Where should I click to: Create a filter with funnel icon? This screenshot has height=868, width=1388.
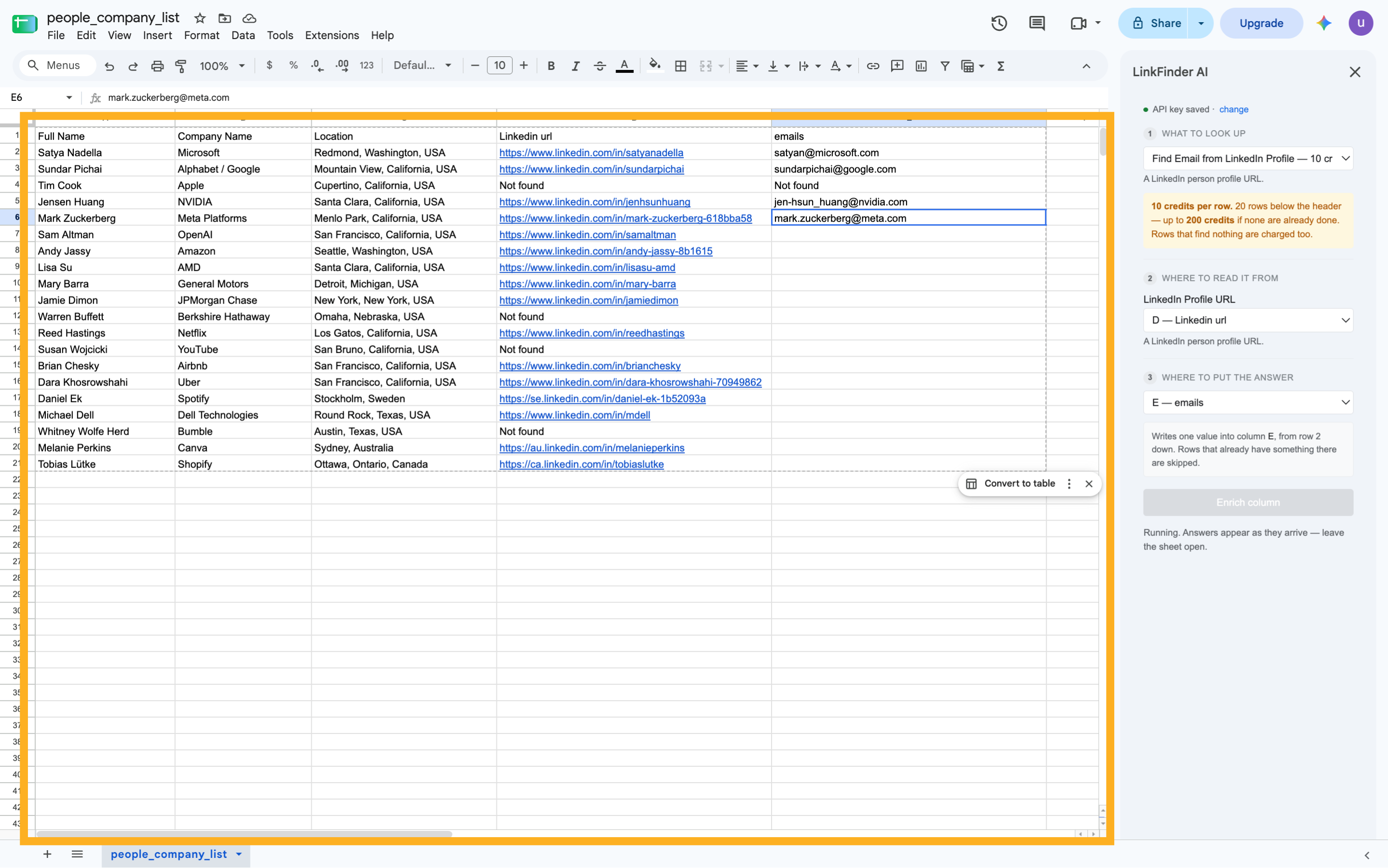coord(945,66)
